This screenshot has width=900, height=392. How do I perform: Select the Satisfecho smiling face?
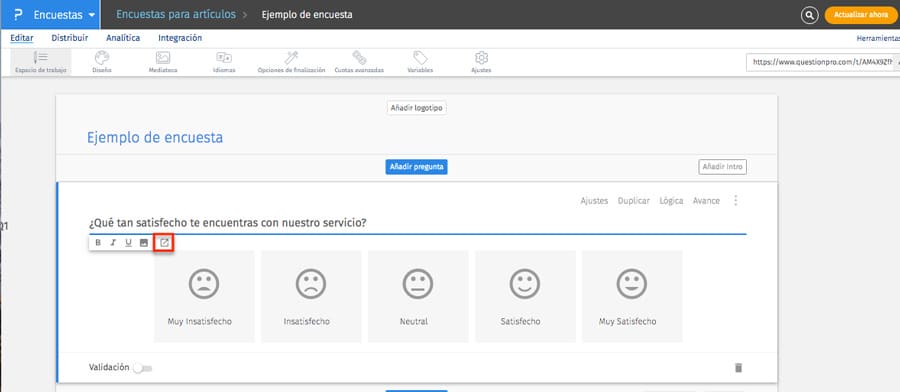pos(525,284)
